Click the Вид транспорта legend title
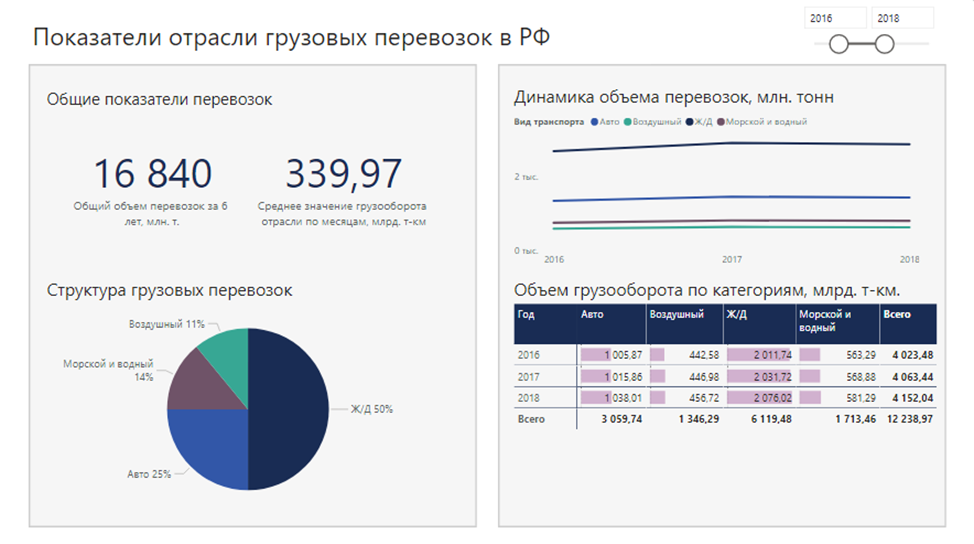Screen dimensions: 974x544 pyautogui.click(x=548, y=122)
